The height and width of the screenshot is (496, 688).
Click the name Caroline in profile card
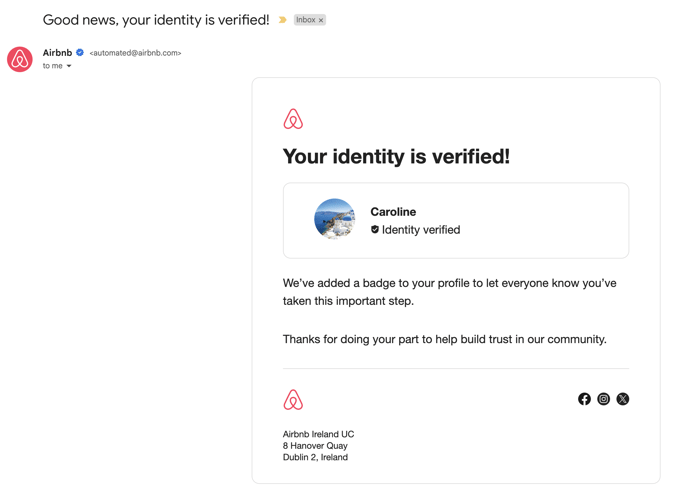393,212
